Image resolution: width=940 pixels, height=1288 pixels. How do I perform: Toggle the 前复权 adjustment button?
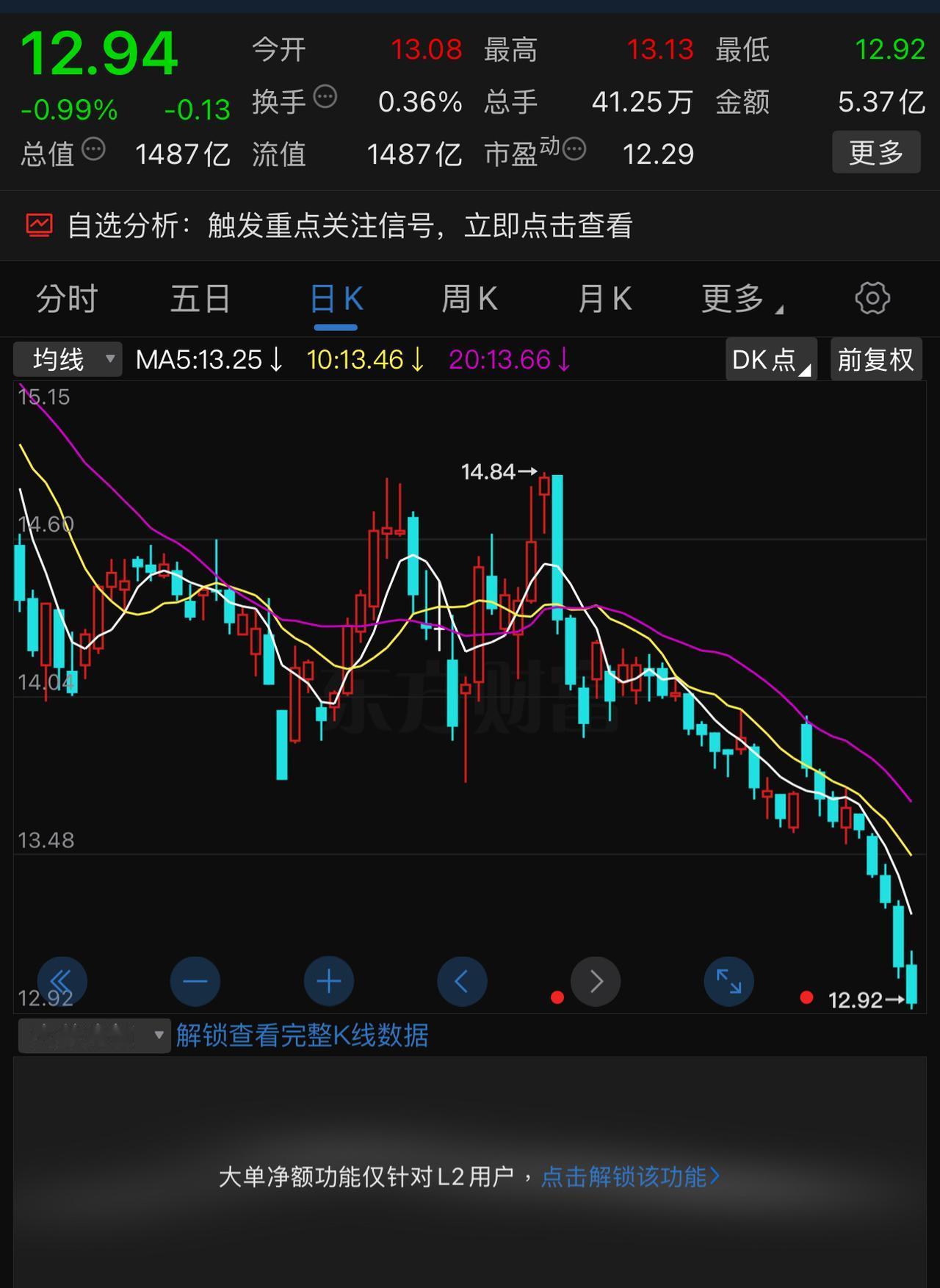[875, 359]
